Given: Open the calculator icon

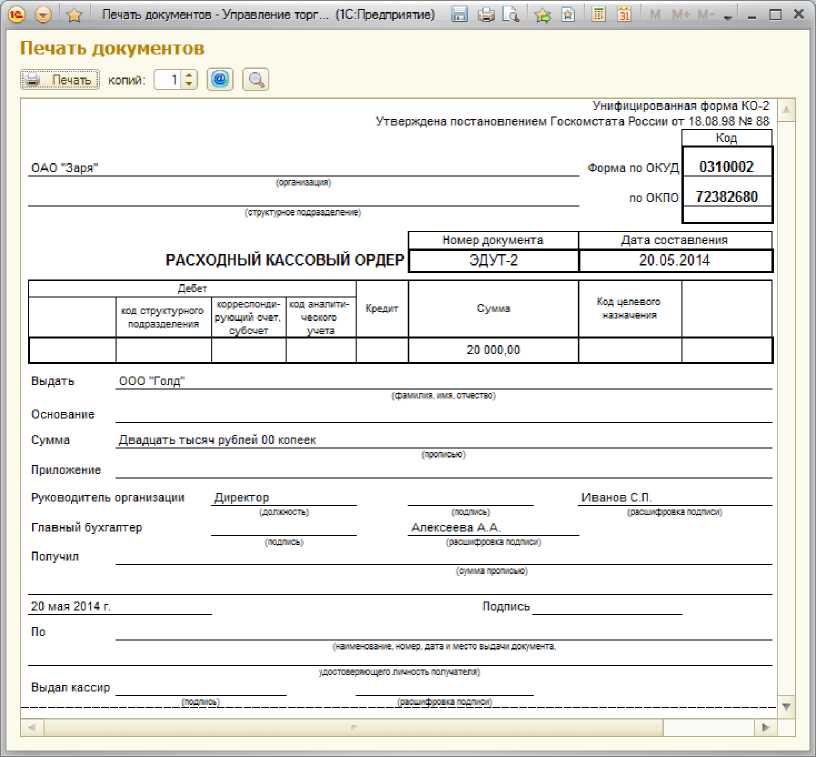Looking at the screenshot, I should [599, 15].
